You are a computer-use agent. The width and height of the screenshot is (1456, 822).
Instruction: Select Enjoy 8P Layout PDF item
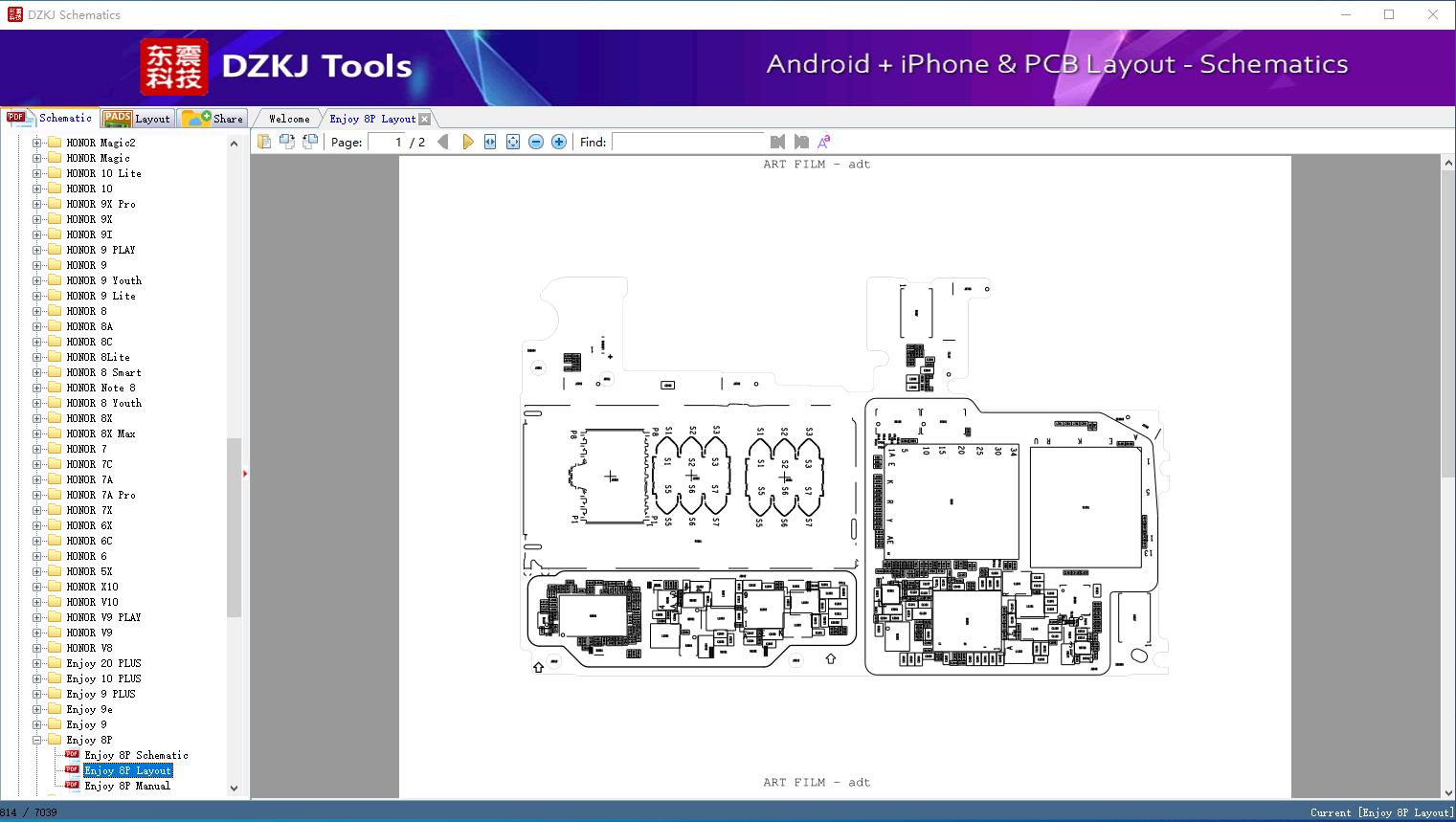click(x=128, y=770)
